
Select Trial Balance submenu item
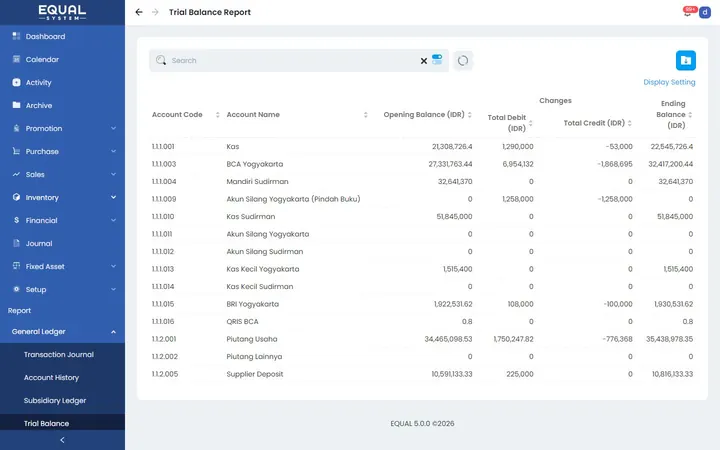[x=46, y=423]
